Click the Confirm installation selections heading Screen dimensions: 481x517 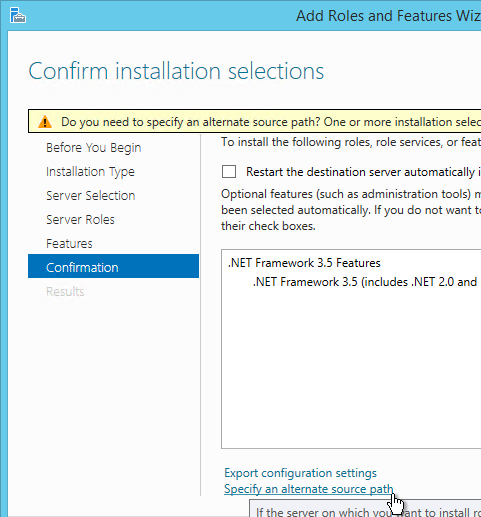(x=176, y=71)
